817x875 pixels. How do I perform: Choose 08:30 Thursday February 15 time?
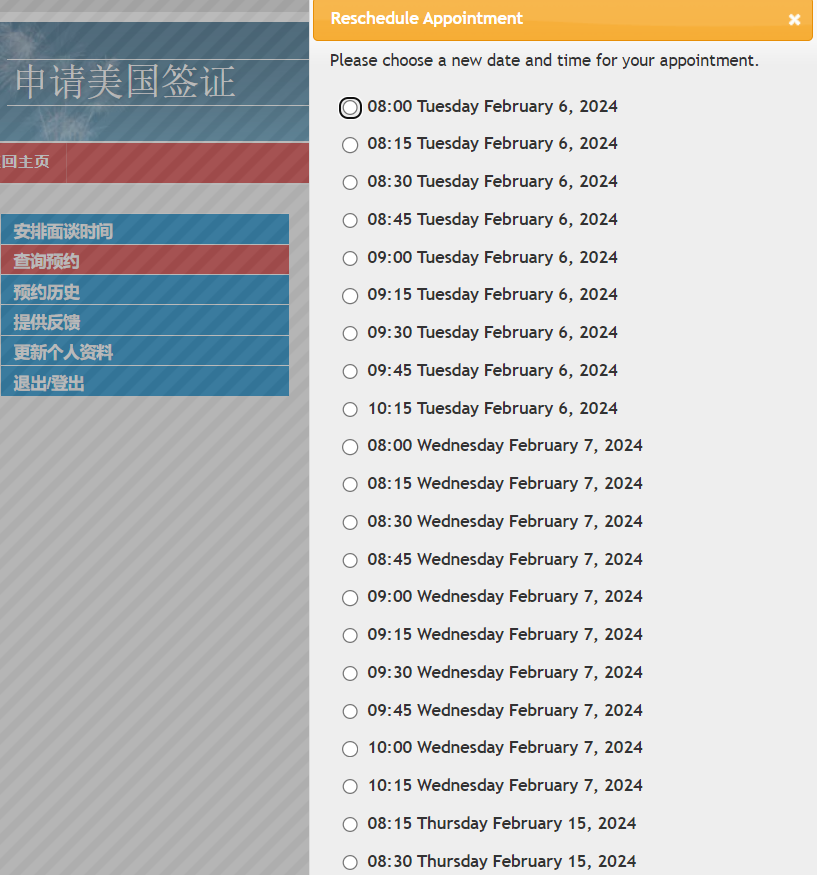[x=350, y=862]
